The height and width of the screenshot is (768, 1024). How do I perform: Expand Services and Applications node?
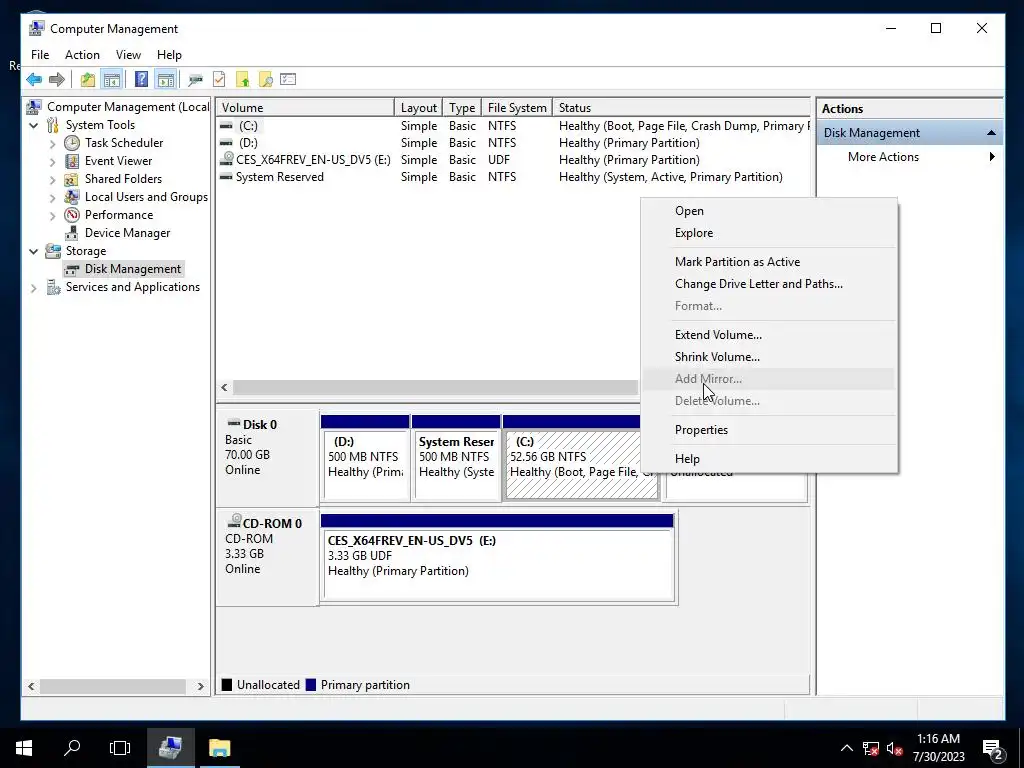pyautogui.click(x=33, y=287)
